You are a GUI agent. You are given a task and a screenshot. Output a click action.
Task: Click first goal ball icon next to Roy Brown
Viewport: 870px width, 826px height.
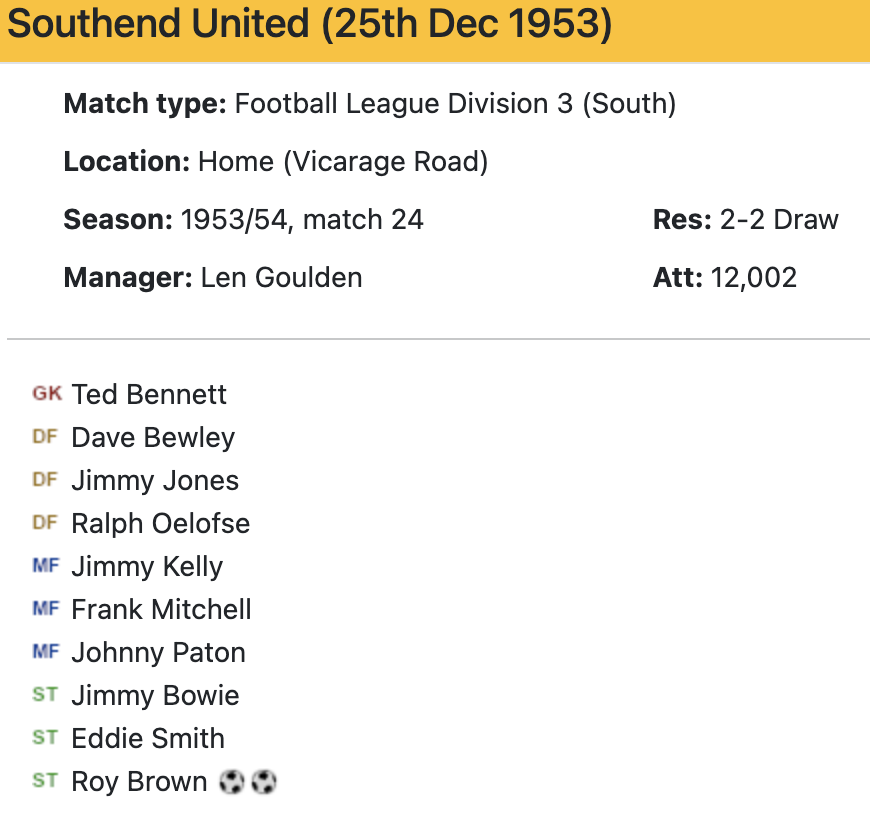click(232, 782)
